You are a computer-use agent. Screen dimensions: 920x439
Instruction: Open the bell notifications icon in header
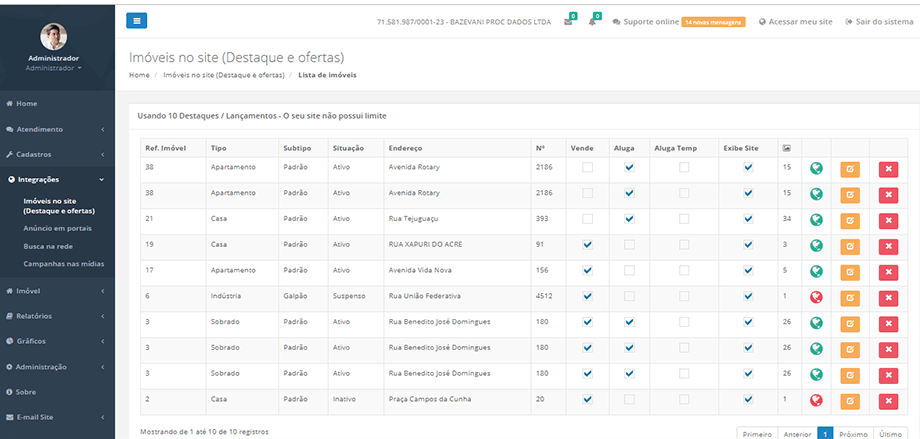pos(593,21)
